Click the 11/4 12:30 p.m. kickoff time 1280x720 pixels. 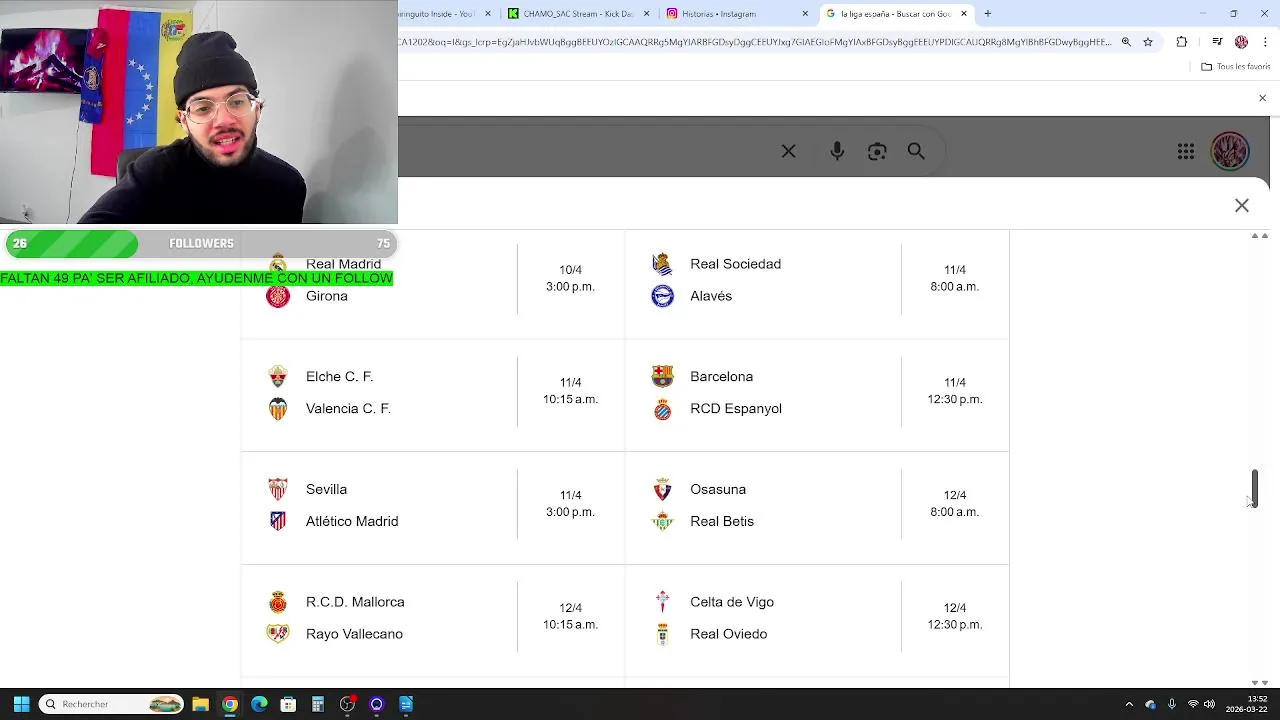click(x=955, y=391)
